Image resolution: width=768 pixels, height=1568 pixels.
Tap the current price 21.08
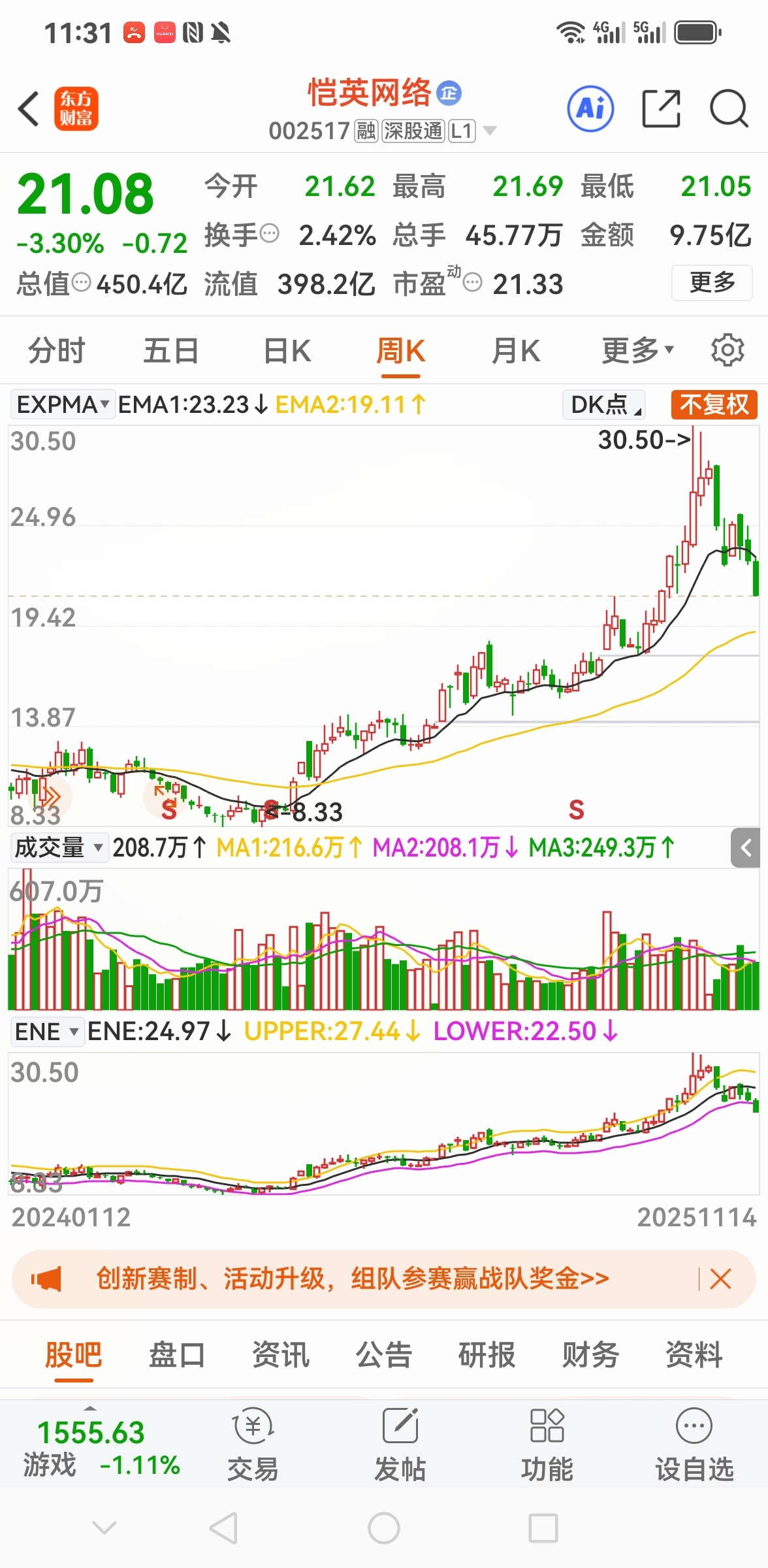(85, 194)
